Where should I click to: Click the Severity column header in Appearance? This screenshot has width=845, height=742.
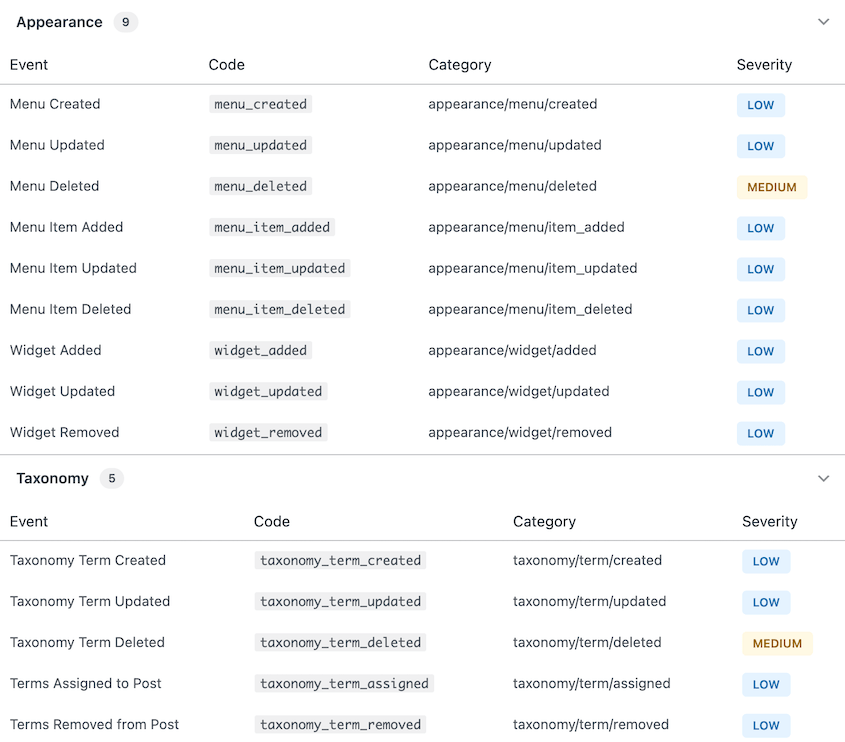pyautogui.click(x=764, y=65)
